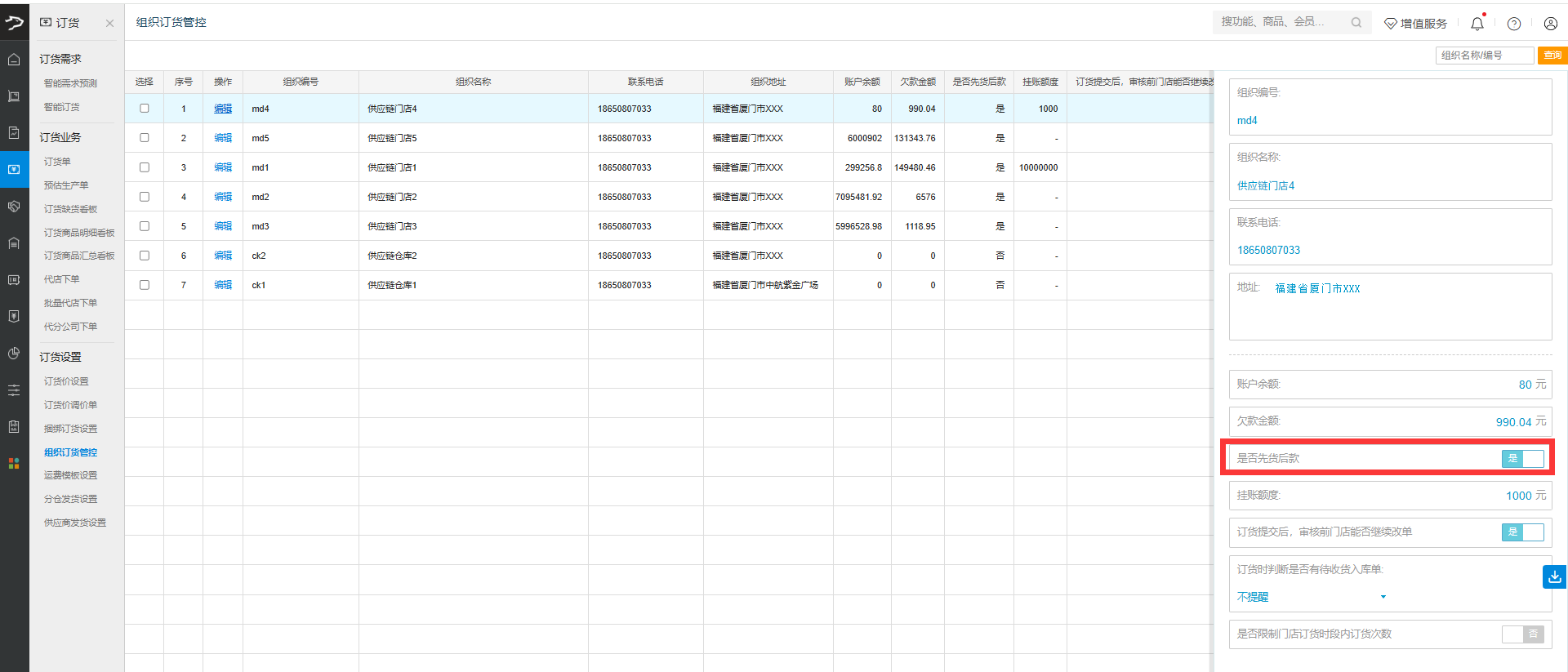The width and height of the screenshot is (1568, 672).
Task: Click the notification bell icon
Action: point(1477,24)
